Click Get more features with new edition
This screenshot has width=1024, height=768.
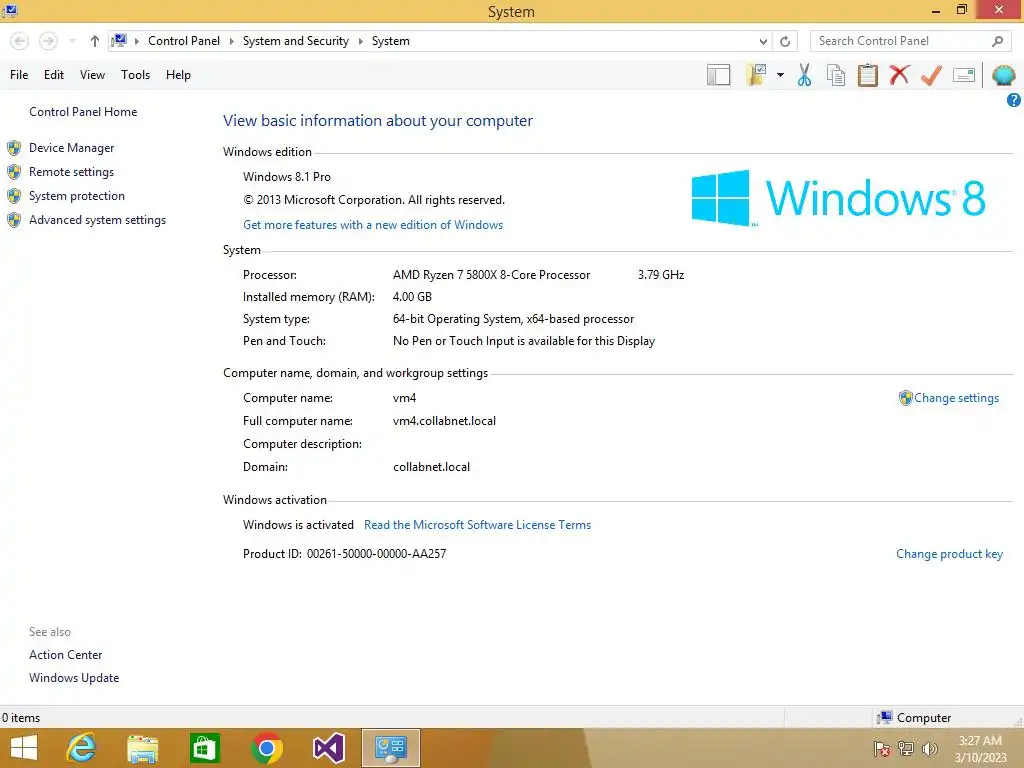coord(373,225)
